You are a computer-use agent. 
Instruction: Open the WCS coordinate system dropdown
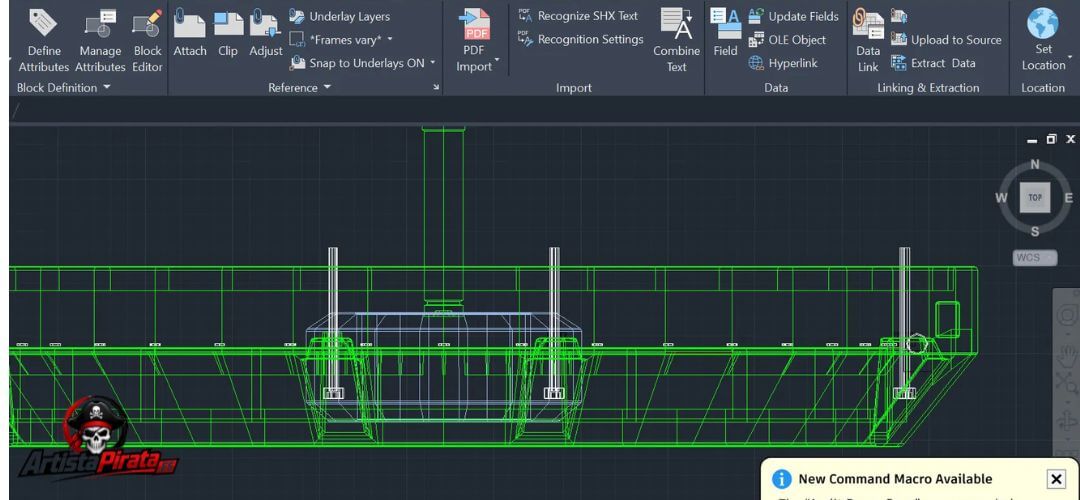click(1035, 258)
